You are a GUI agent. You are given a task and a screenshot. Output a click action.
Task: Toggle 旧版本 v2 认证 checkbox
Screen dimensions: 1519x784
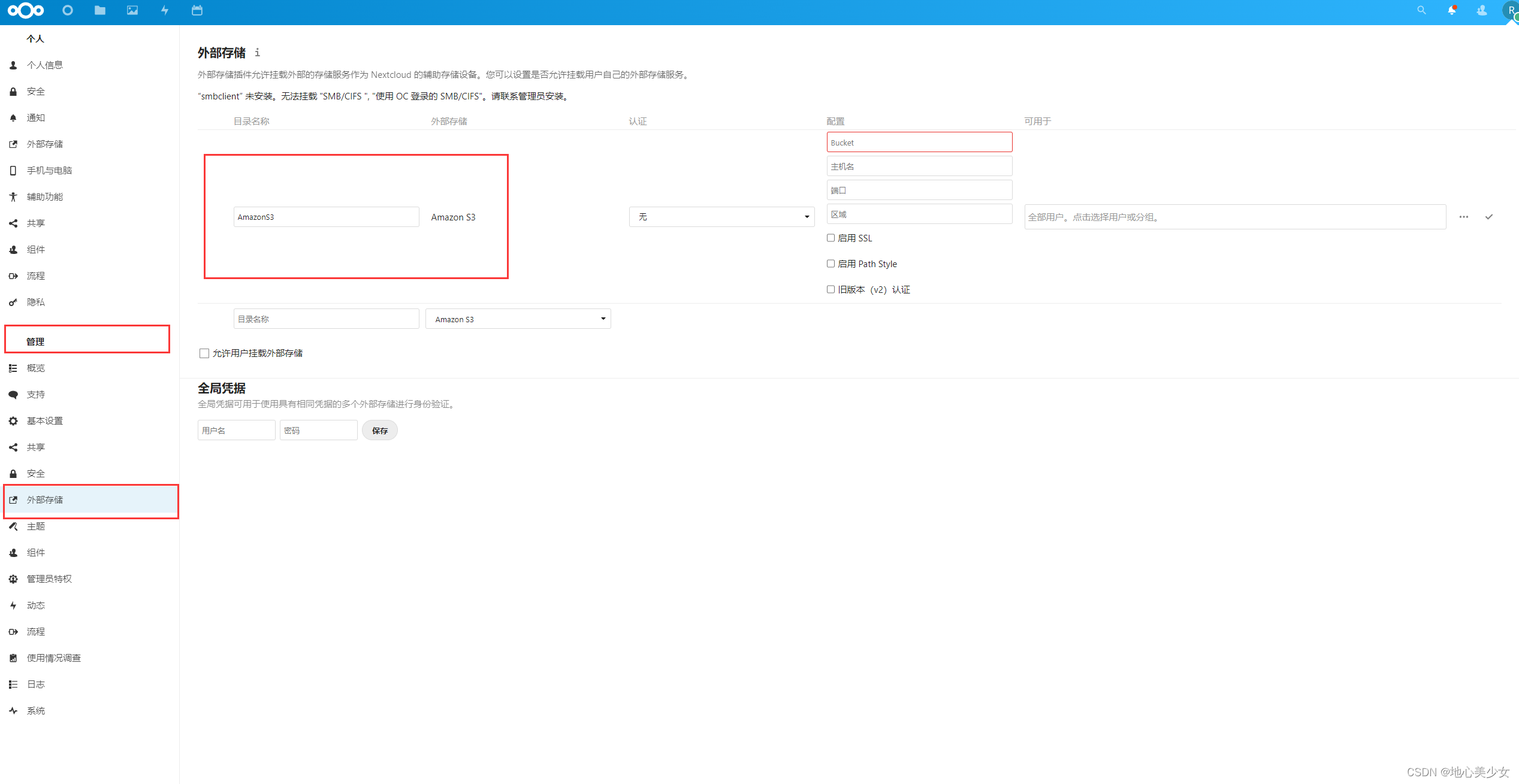pyautogui.click(x=829, y=289)
